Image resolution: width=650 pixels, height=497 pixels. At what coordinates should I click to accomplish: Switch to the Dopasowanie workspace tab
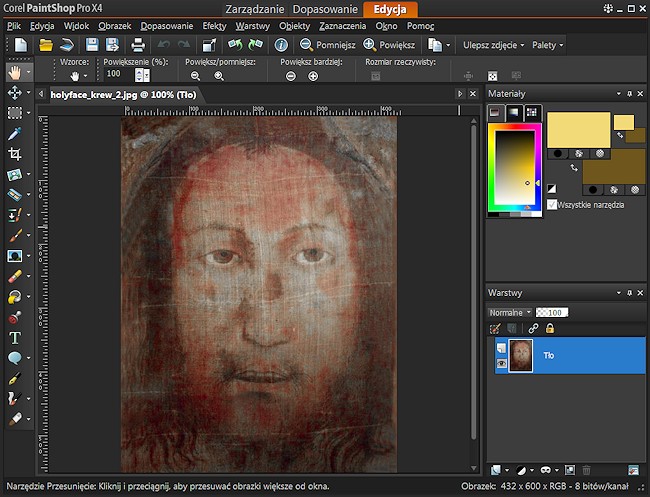point(325,9)
